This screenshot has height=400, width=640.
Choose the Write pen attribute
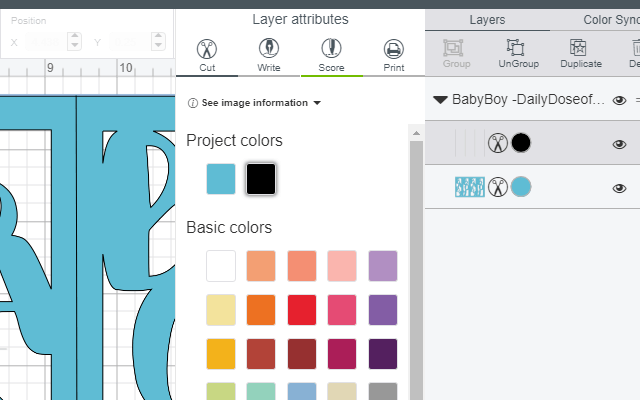click(x=269, y=56)
